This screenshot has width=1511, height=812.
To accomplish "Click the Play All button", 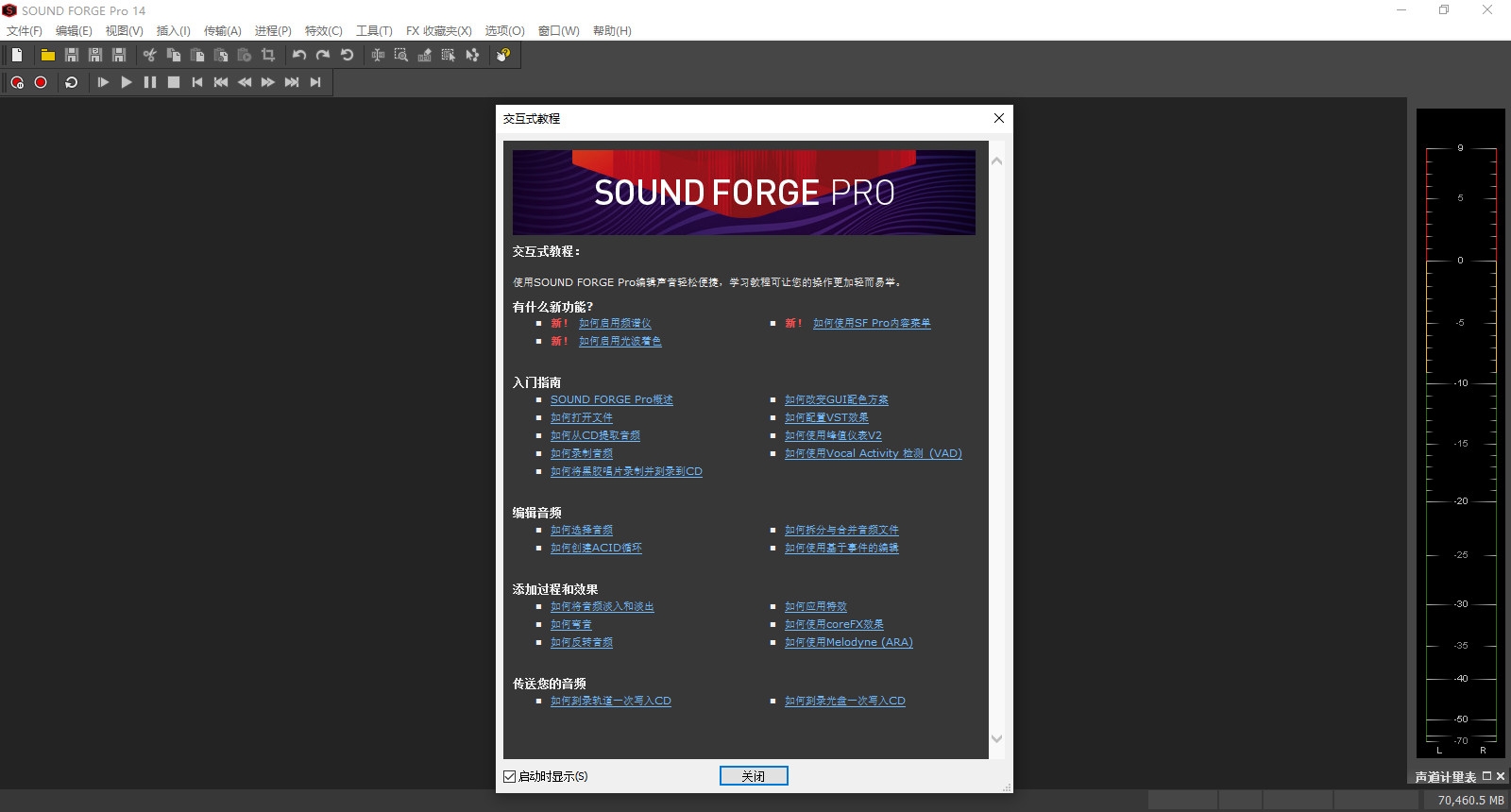I will pos(103,82).
